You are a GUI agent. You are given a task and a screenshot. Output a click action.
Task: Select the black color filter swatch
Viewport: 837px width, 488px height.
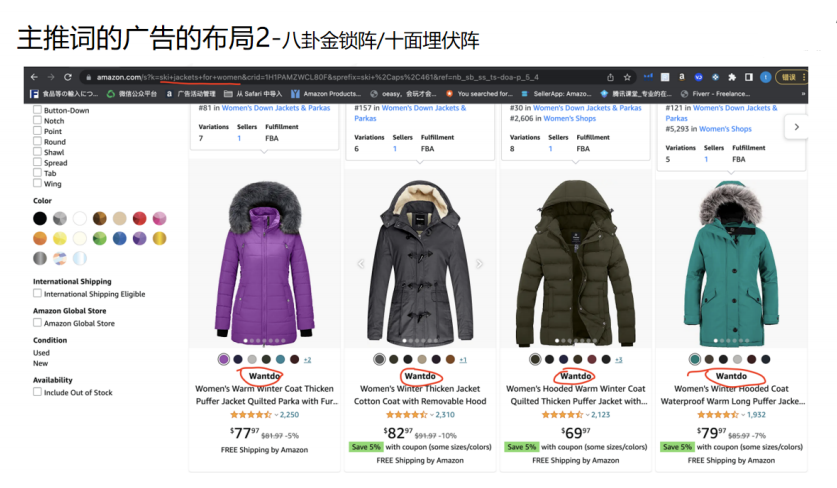pyautogui.click(x=40, y=218)
